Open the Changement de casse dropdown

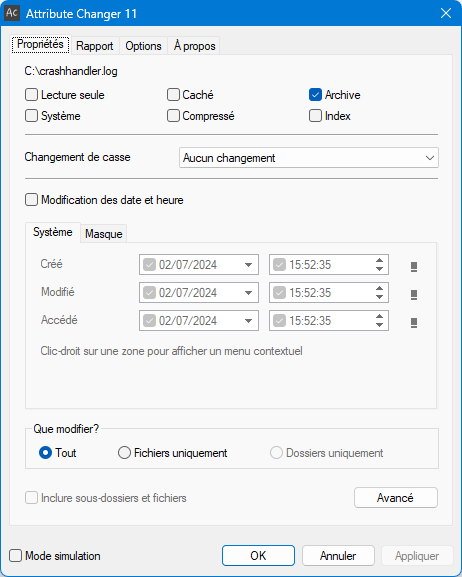pos(308,158)
